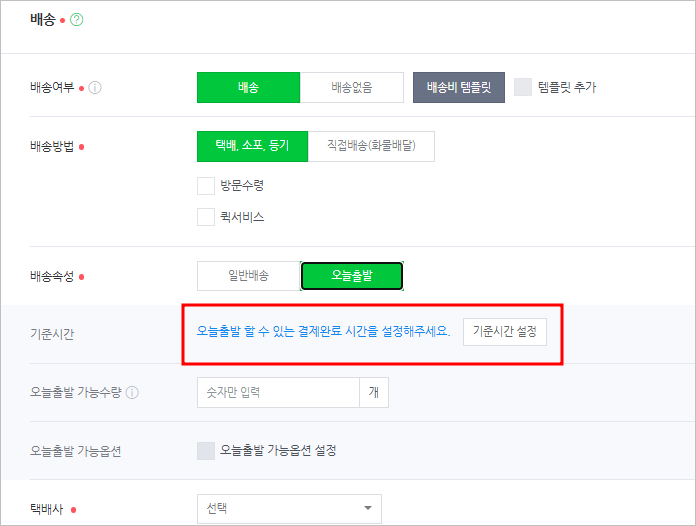The width and height of the screenshot is (696, 526).
Task: Enable the 퀵서비스 checkbox
Action: pyautogui.click(x=206, y=217)
